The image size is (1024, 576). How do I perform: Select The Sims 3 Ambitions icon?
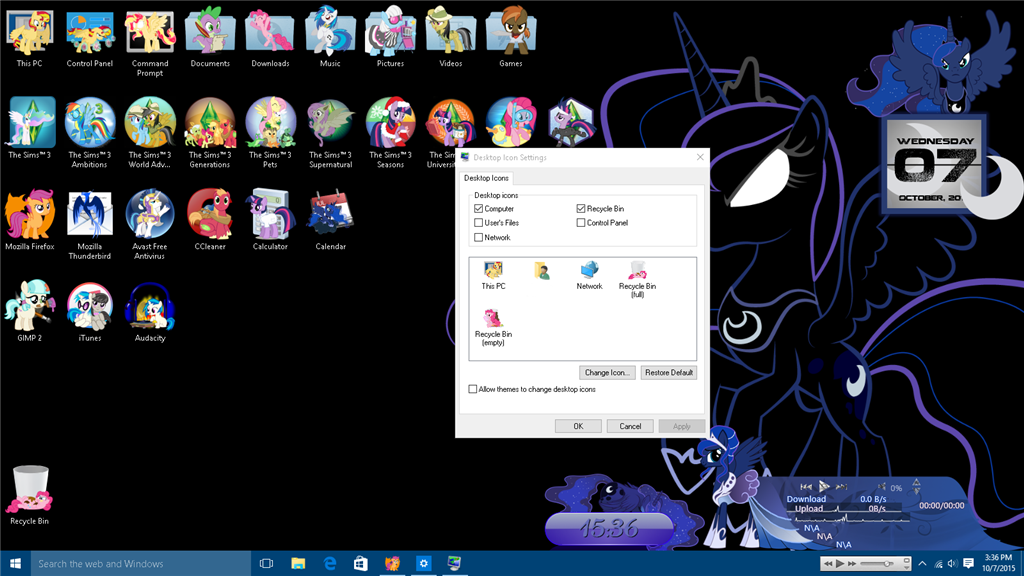point(89,133)
